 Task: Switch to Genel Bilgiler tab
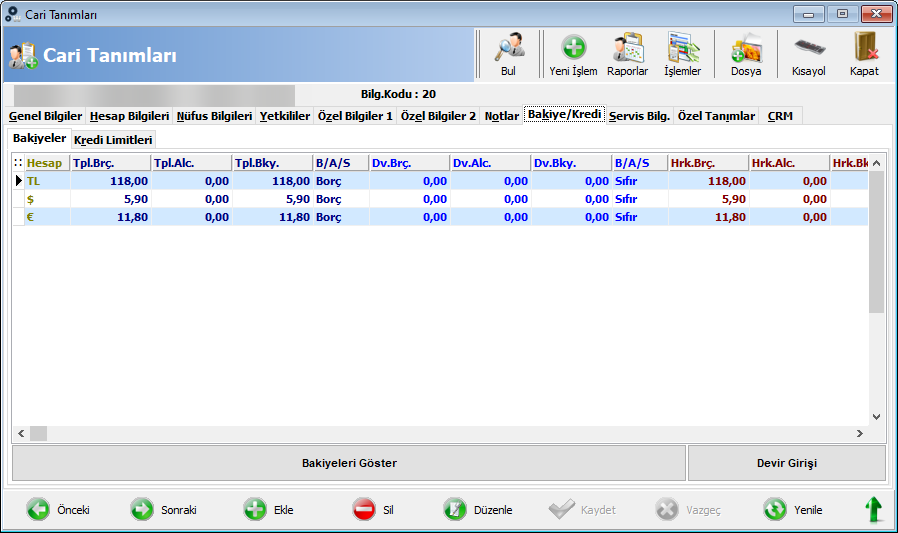tap(45, 116)
